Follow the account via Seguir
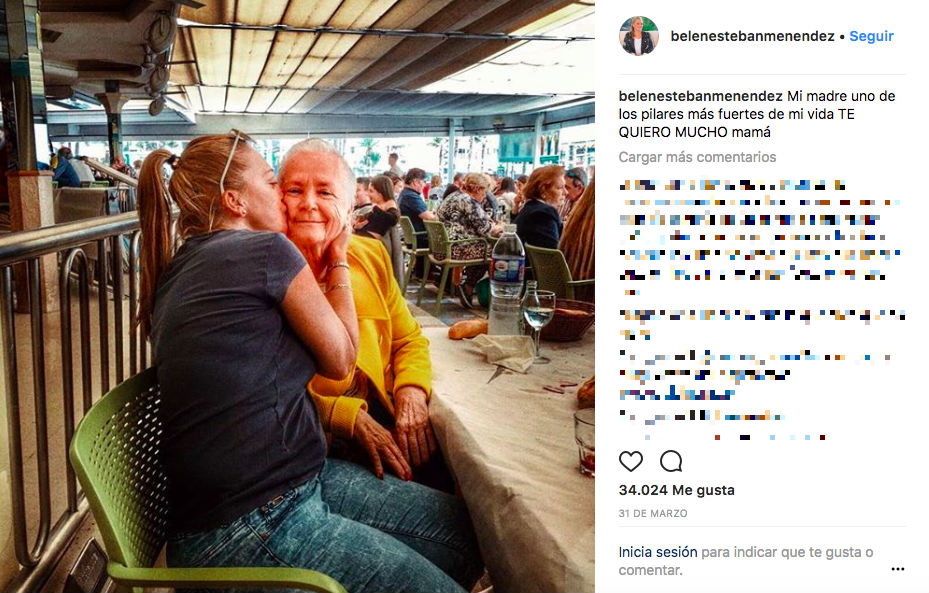 (872, 36)
